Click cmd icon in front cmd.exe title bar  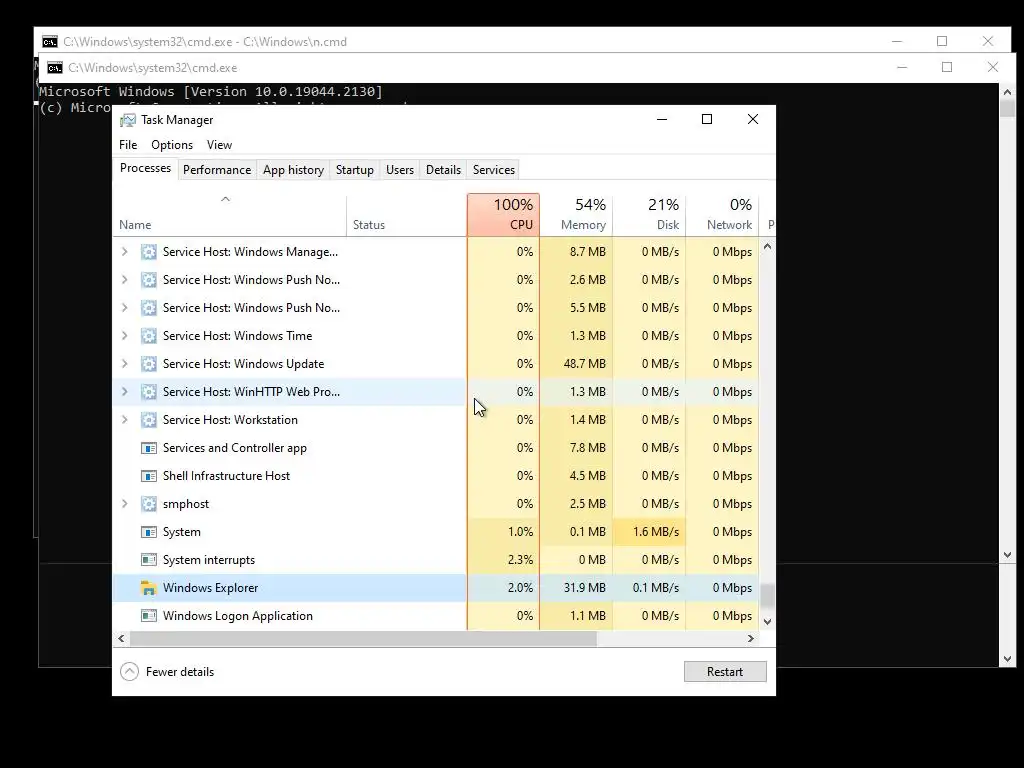coord(55,68)
